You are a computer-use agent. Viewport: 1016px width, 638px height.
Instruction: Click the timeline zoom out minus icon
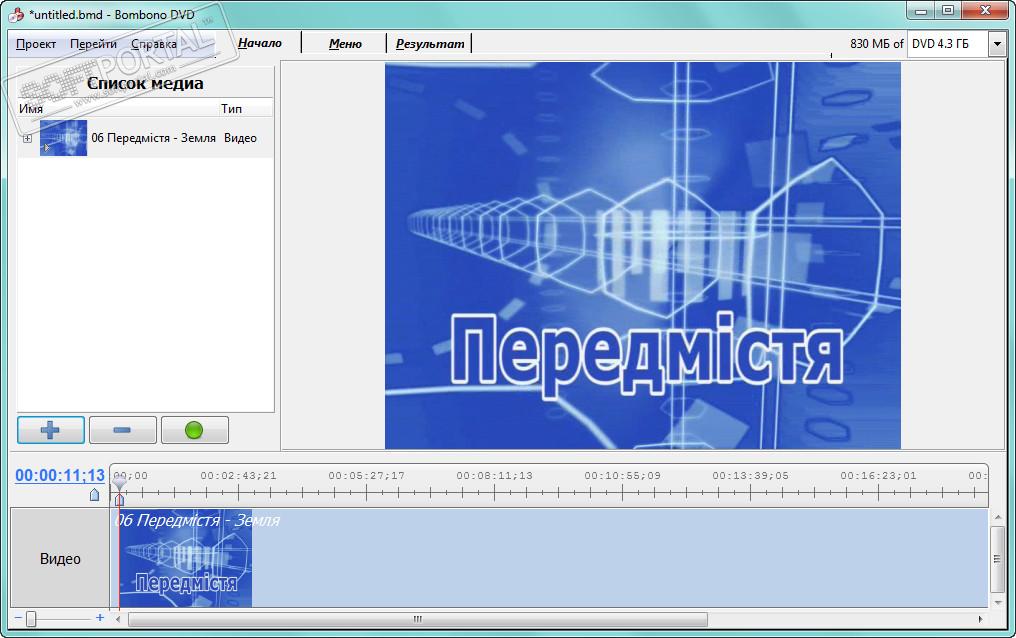point(18,618)
